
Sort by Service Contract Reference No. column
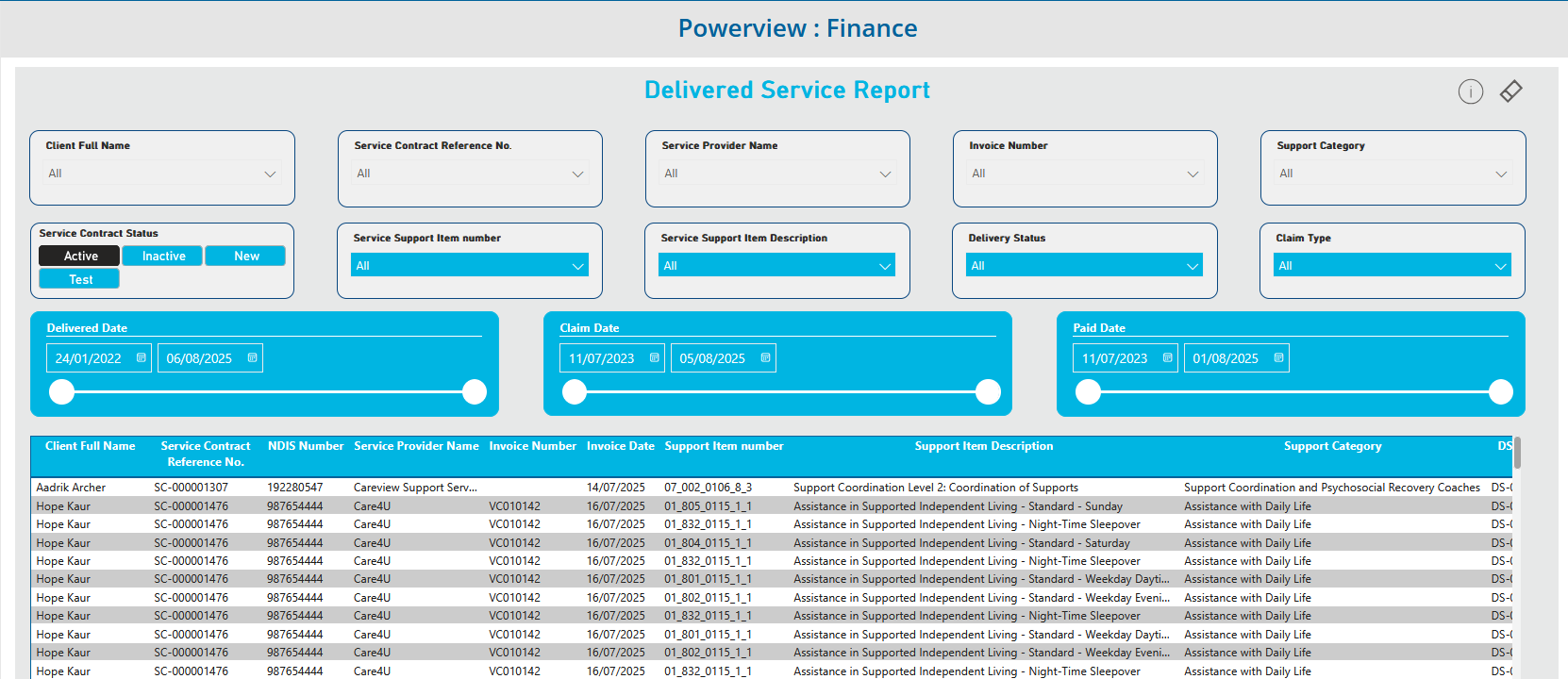(206, 454)
